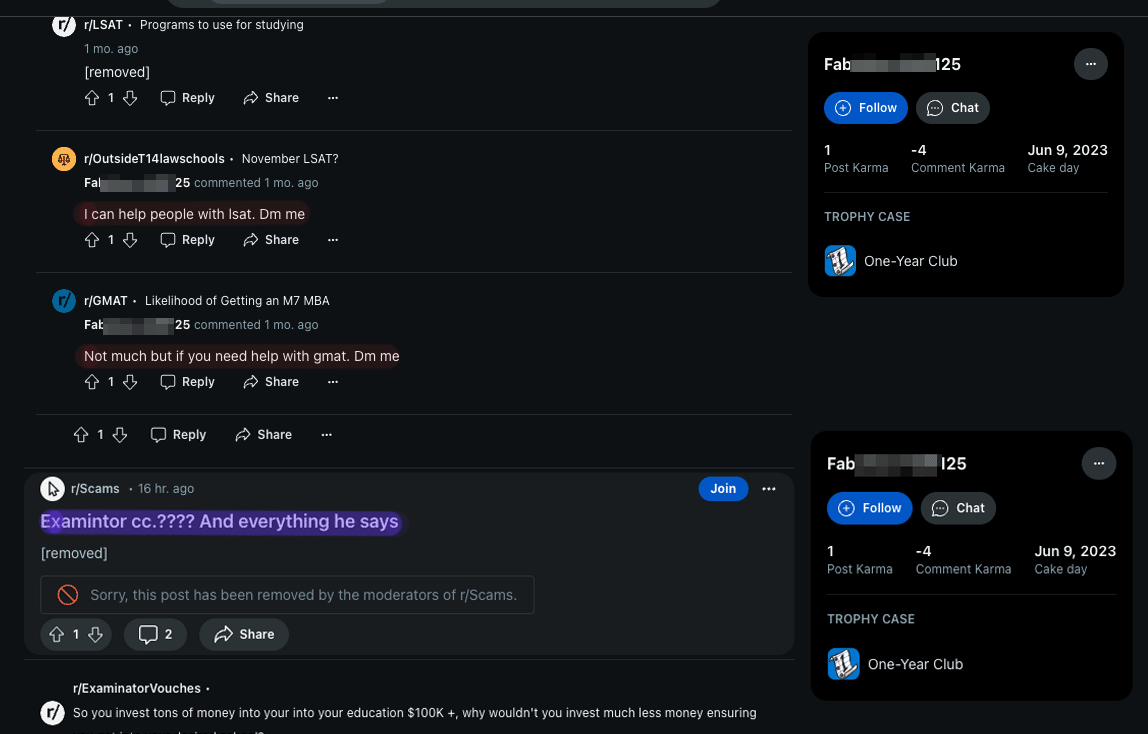
Task: Open more options for the r/Scams post
Action: pos(769,489)
